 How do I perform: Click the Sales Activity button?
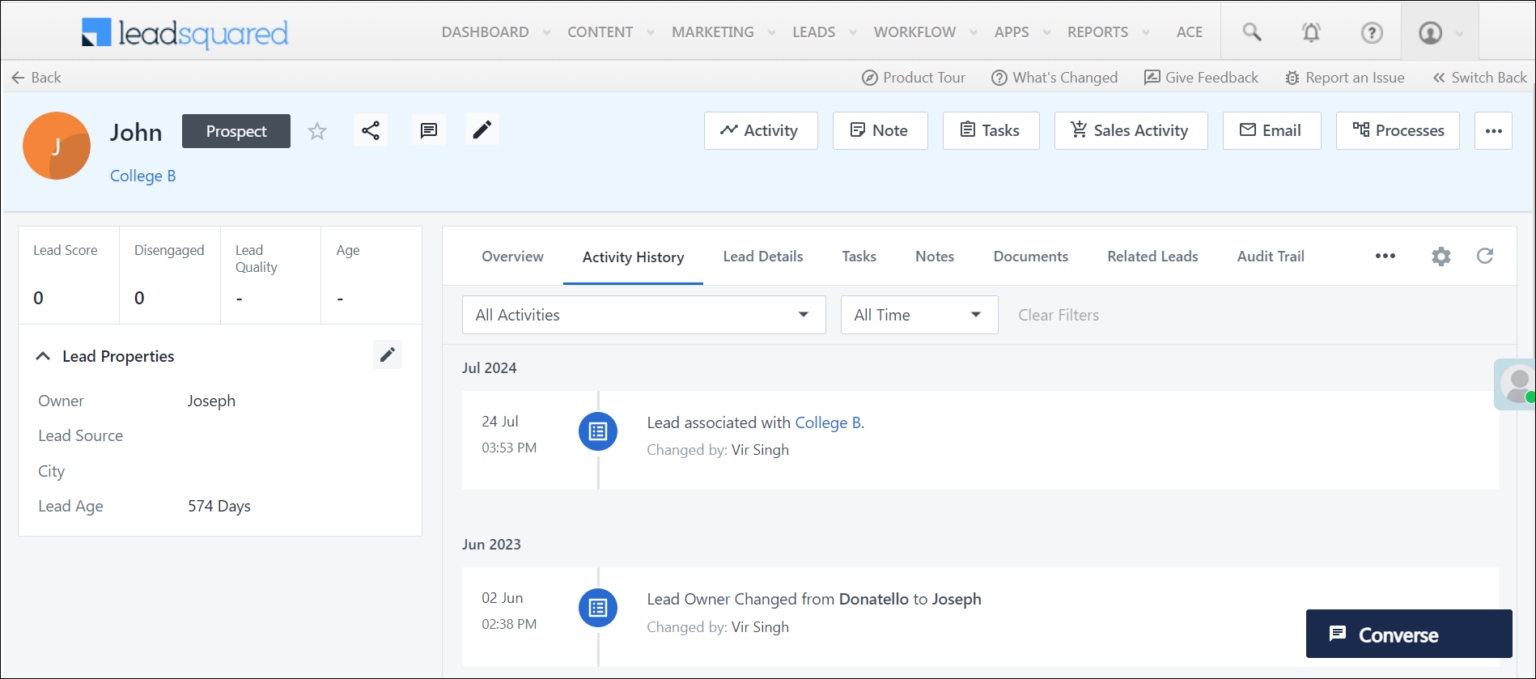(x=1131, y=130)
